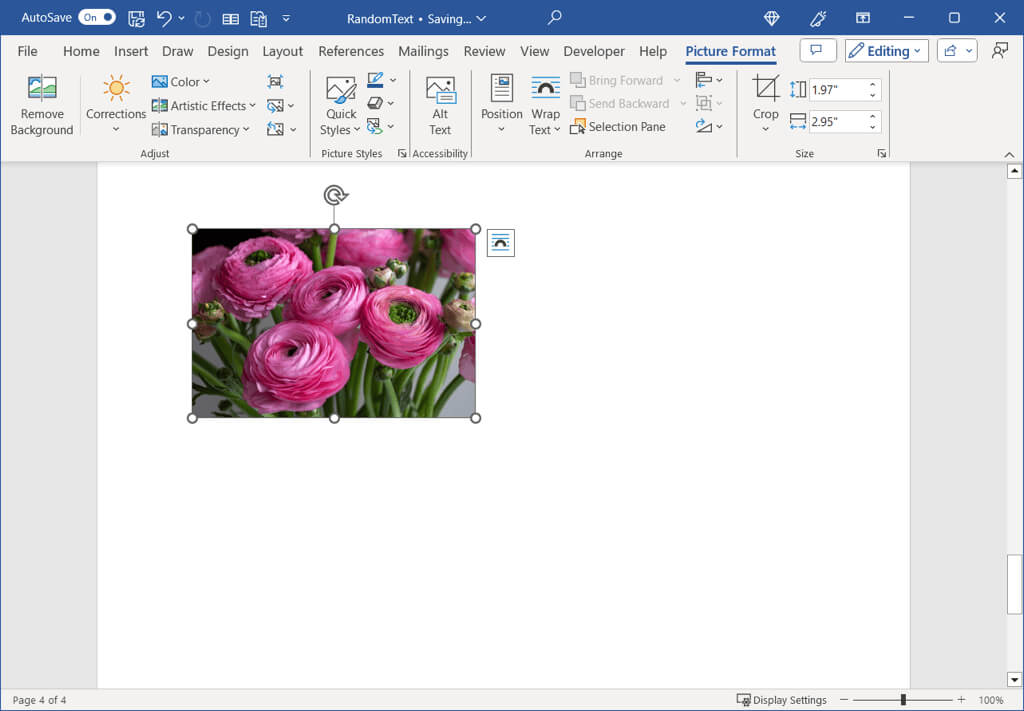Click the Position icon in Arrange

[501, 89]
